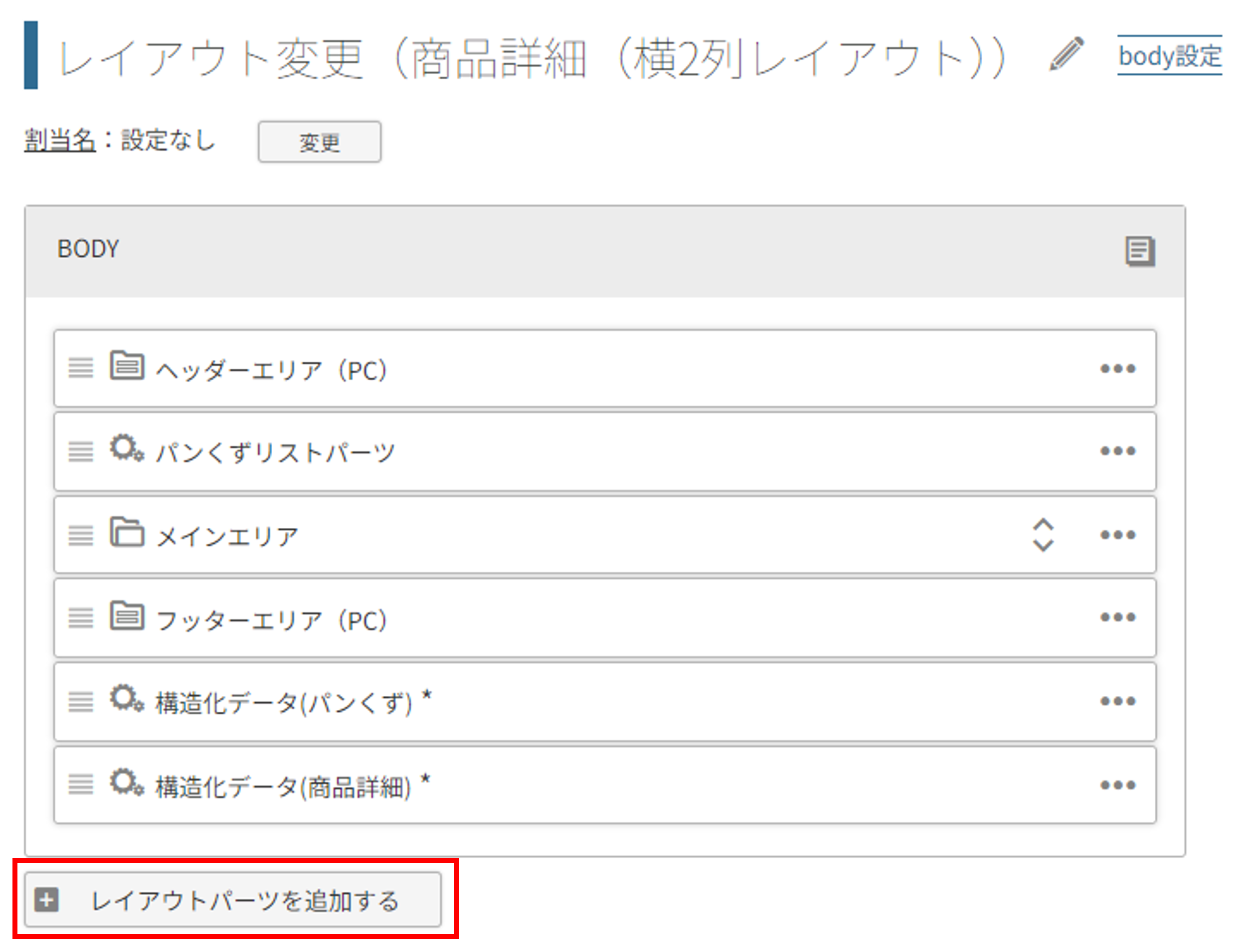The height and width of the screenshot is (952, 1243).
Task: Open the three-dot menu for 構造化データ(商品詳細)
Action: (x=1118, y=786)
